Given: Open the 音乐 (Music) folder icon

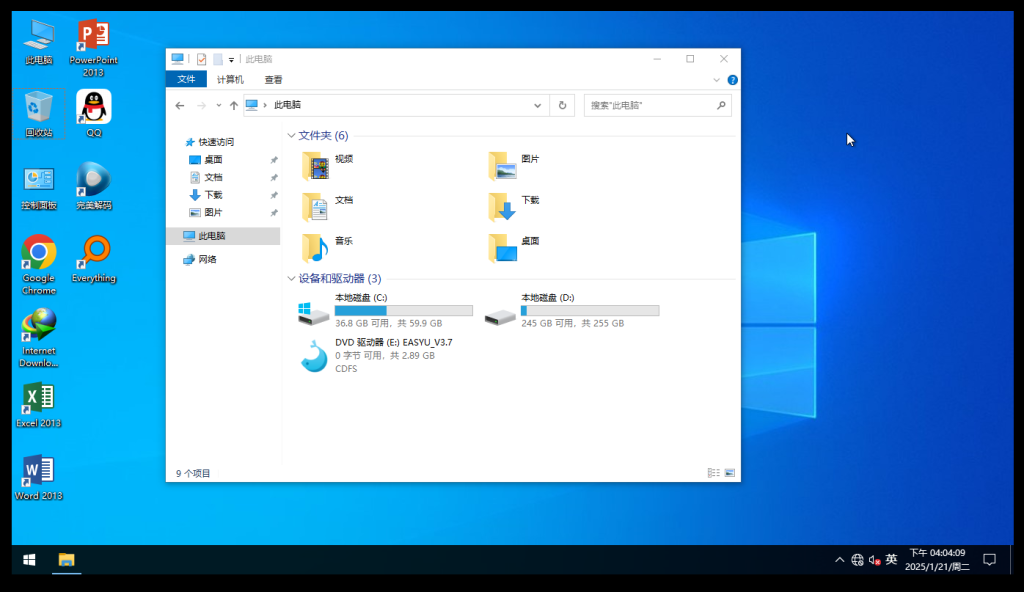Looking at the screenshot, I should pos(315,247).
